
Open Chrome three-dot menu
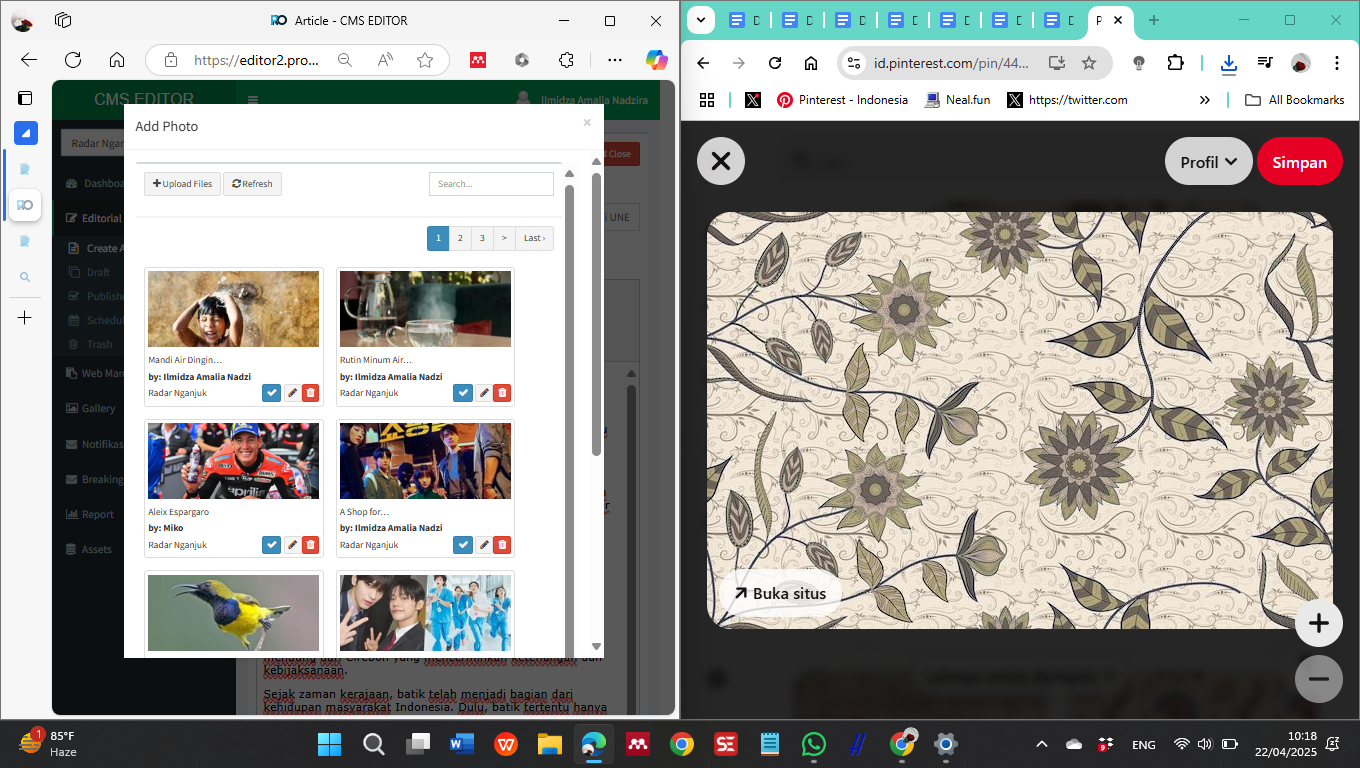coord(1337,63)
